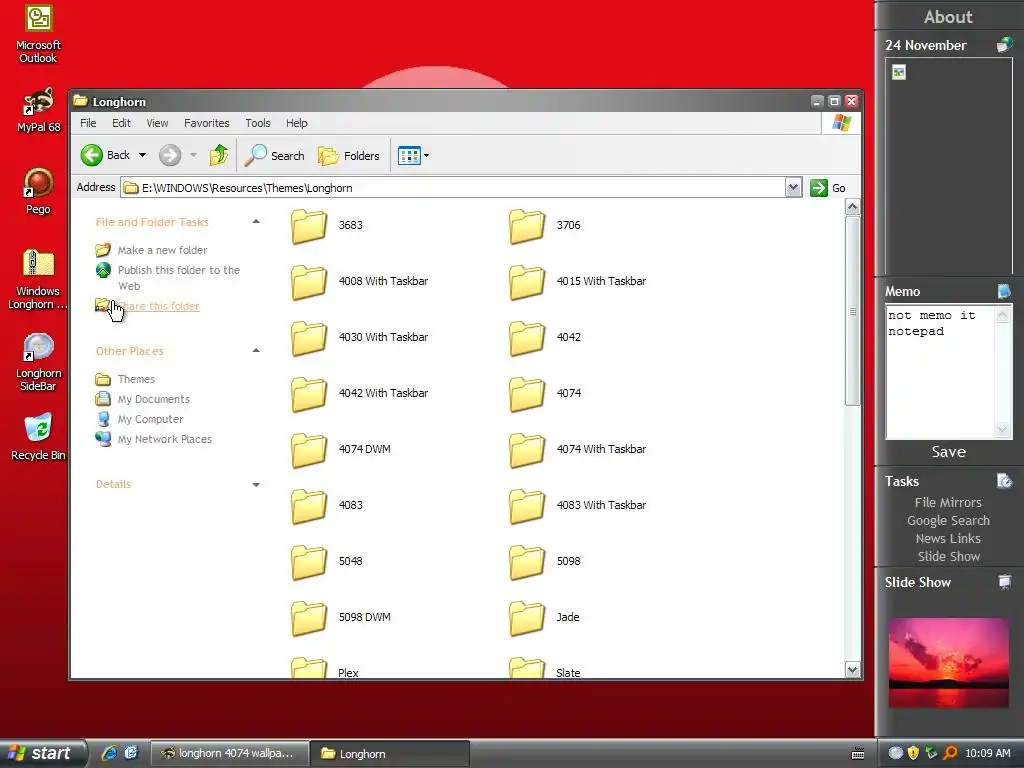Click scroll up arrow in folder list

pos(852,208)
